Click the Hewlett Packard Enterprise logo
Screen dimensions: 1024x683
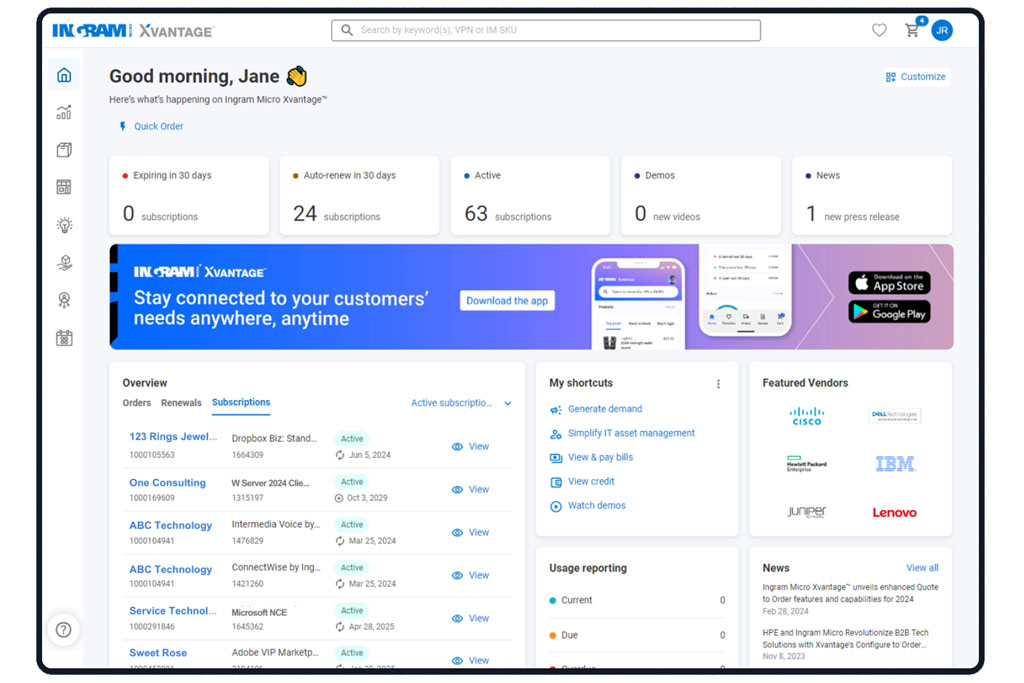point(807,464)
